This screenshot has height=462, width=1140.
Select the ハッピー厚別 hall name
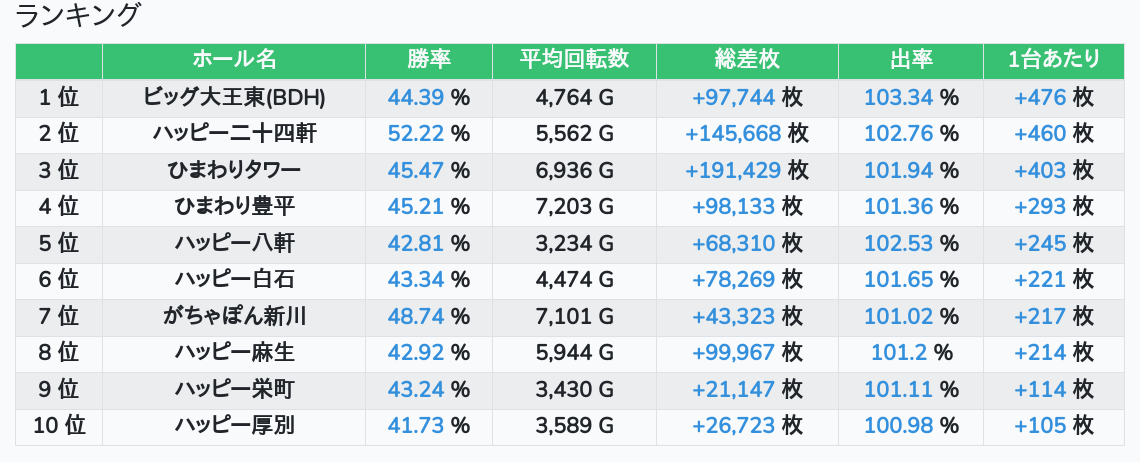coord(234,426)
